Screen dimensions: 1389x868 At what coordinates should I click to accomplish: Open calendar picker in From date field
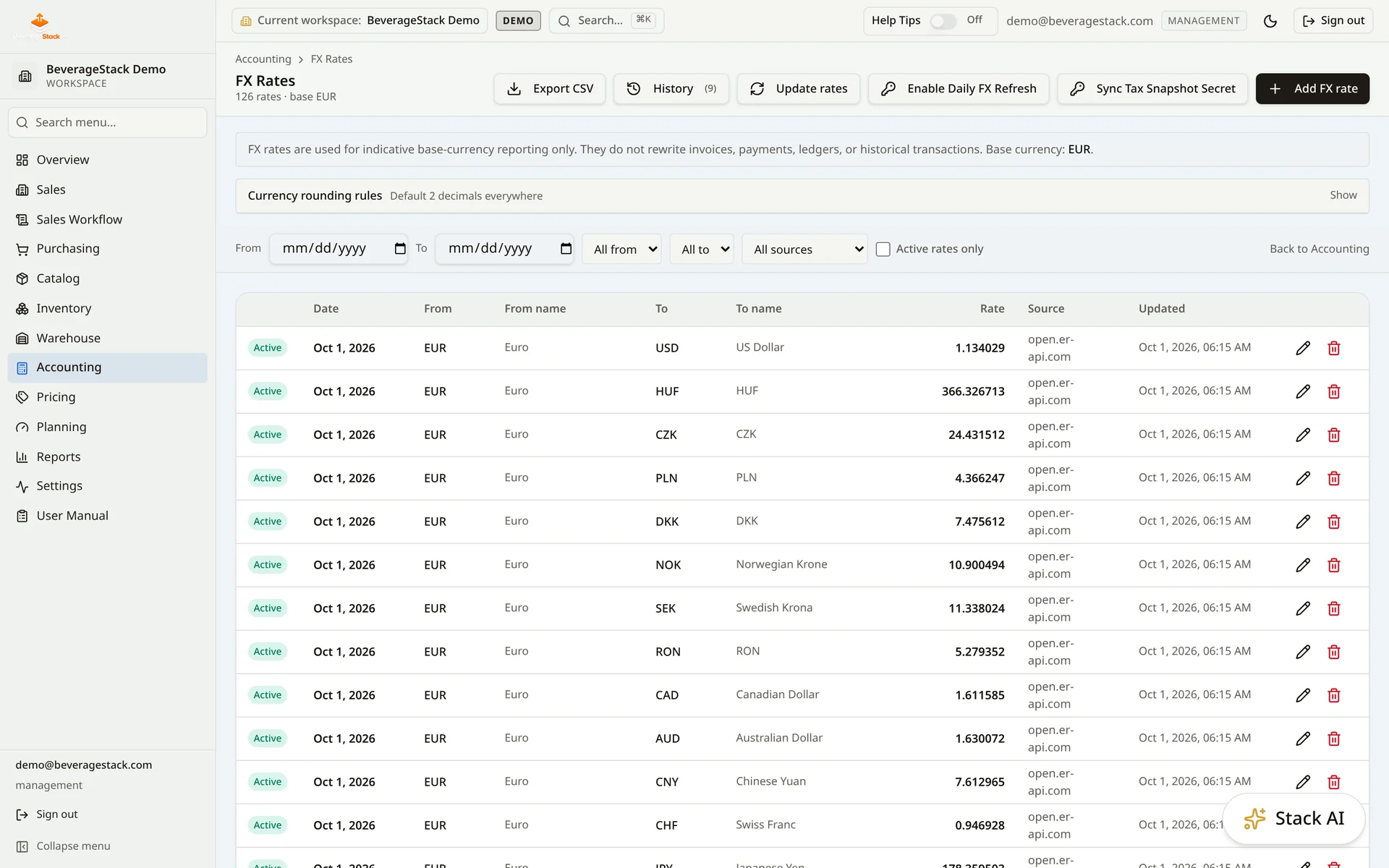point(400,249)
